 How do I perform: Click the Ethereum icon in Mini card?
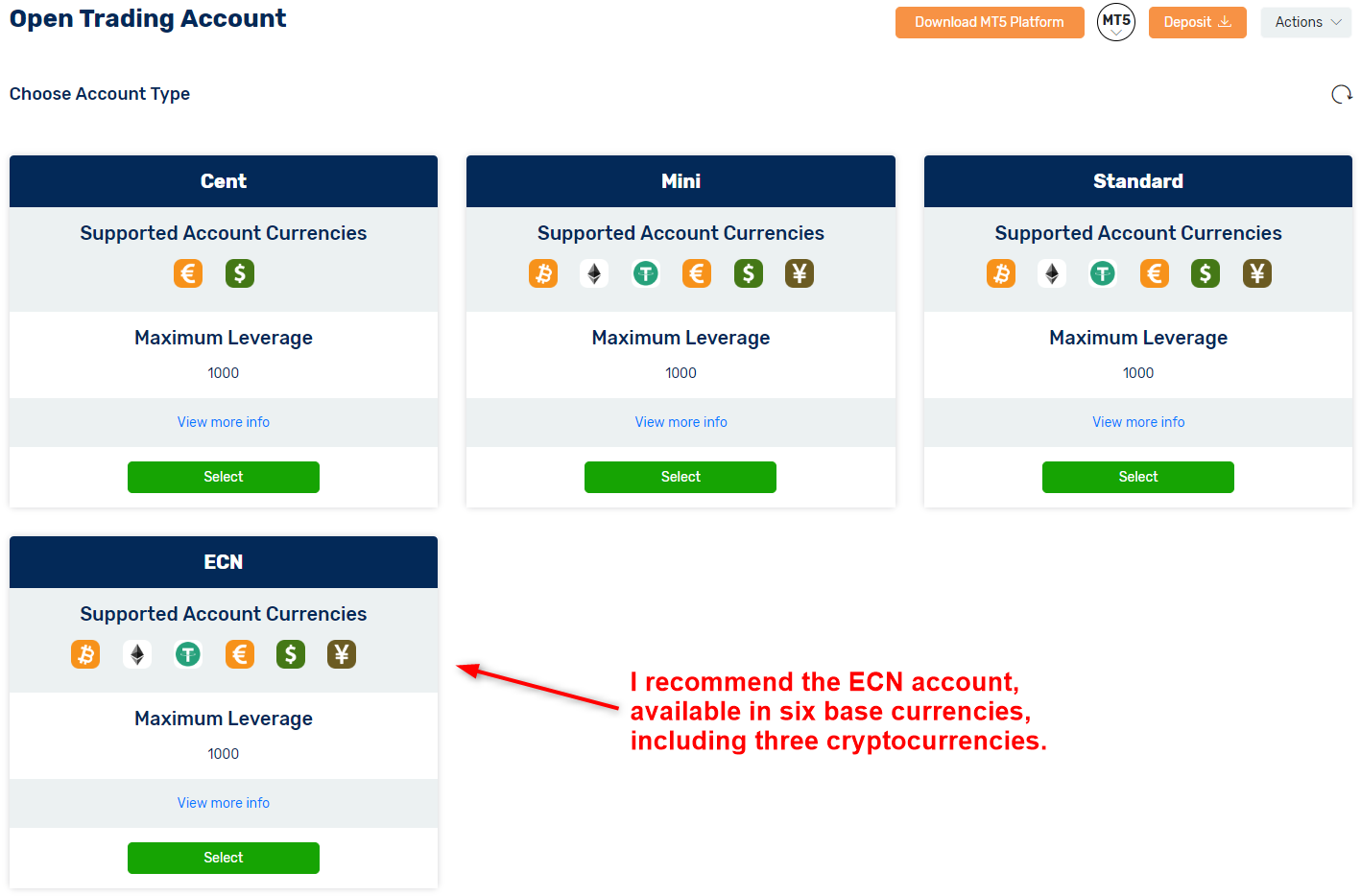[x=594, y=273]
